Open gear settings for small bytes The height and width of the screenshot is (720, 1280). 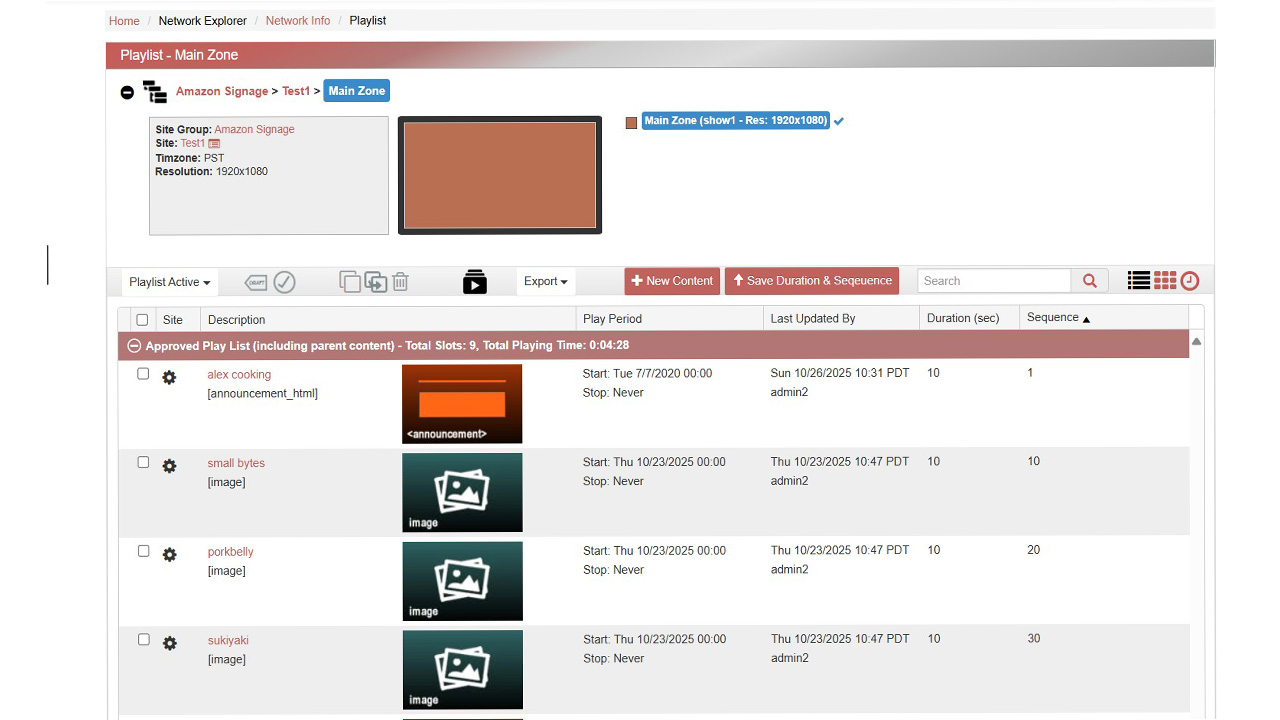(169, 466)
